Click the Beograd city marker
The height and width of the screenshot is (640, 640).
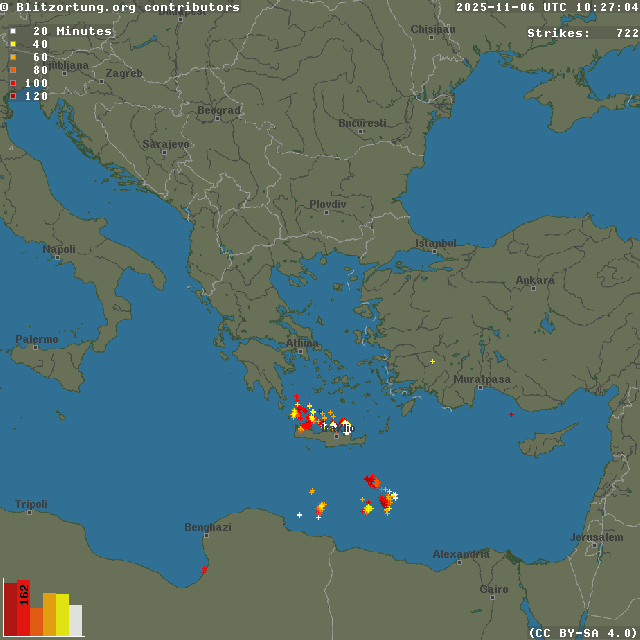(217, 118)
